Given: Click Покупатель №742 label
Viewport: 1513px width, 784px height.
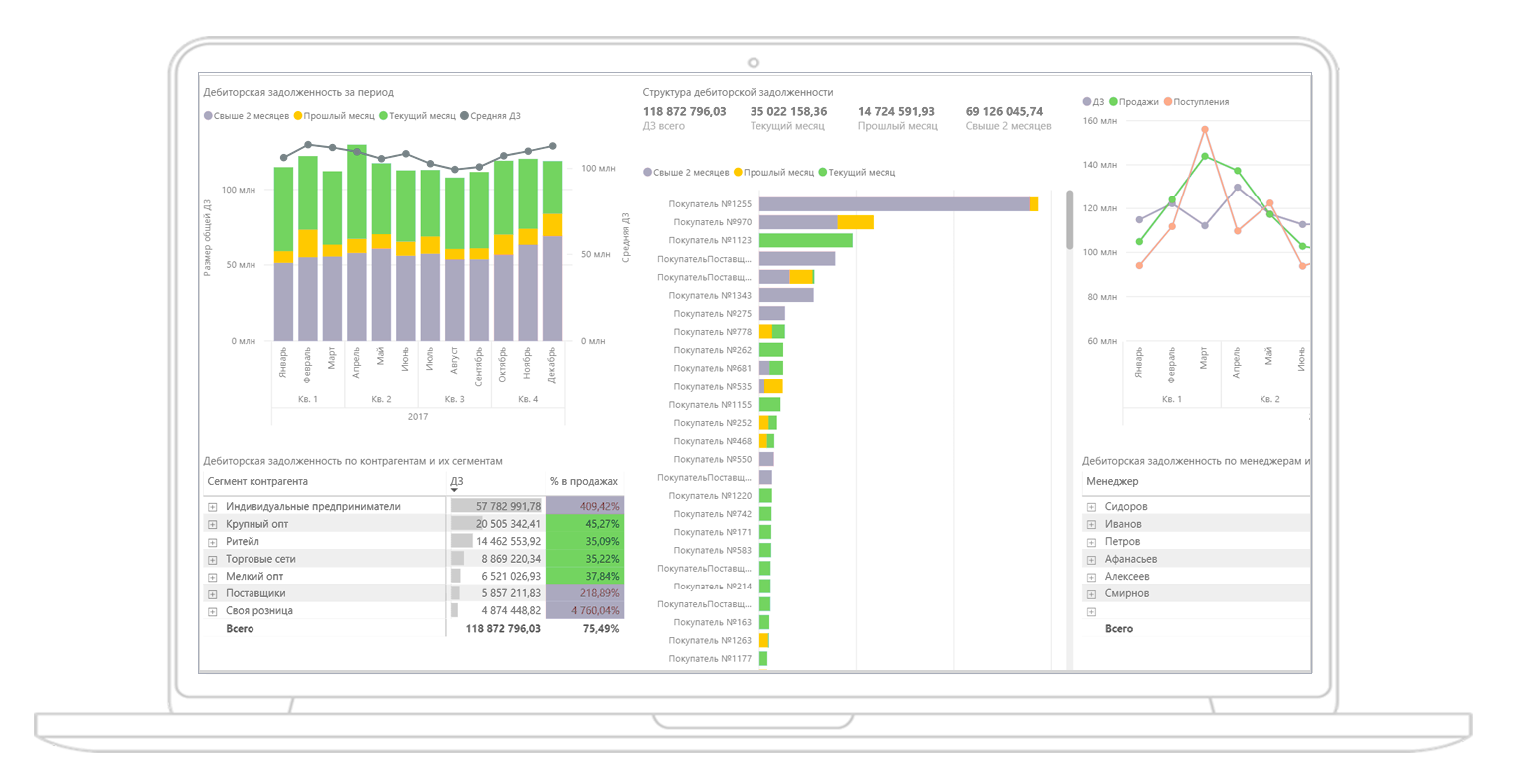Looking at the screenshot, I should [712, 514].
